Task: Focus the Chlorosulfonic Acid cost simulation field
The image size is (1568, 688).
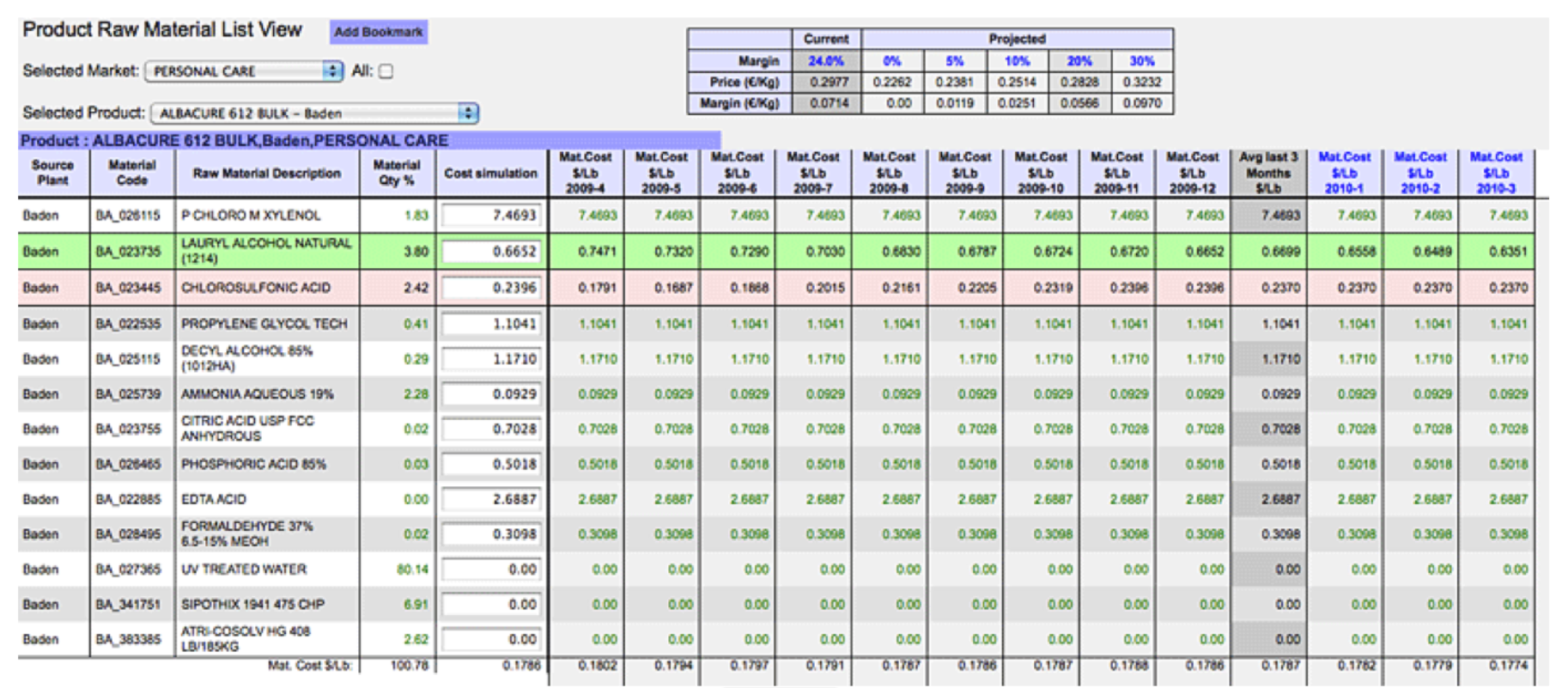Action: pos(491,288)
